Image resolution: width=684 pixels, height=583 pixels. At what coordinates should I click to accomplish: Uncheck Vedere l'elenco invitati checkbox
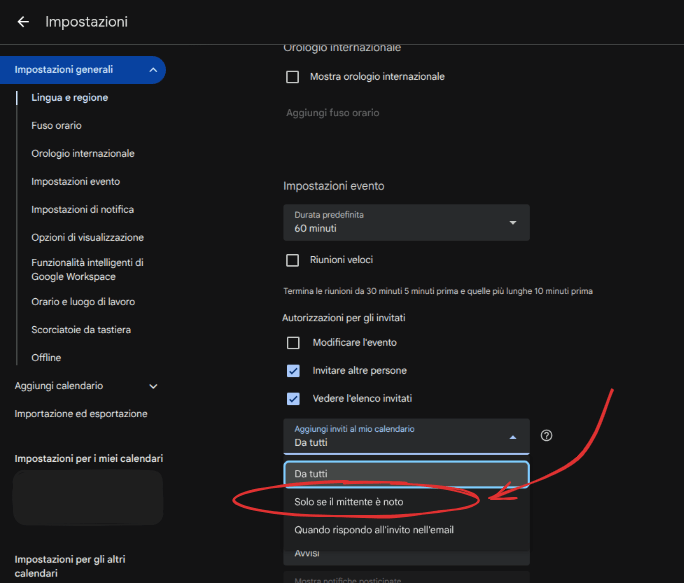pos(293,399)
